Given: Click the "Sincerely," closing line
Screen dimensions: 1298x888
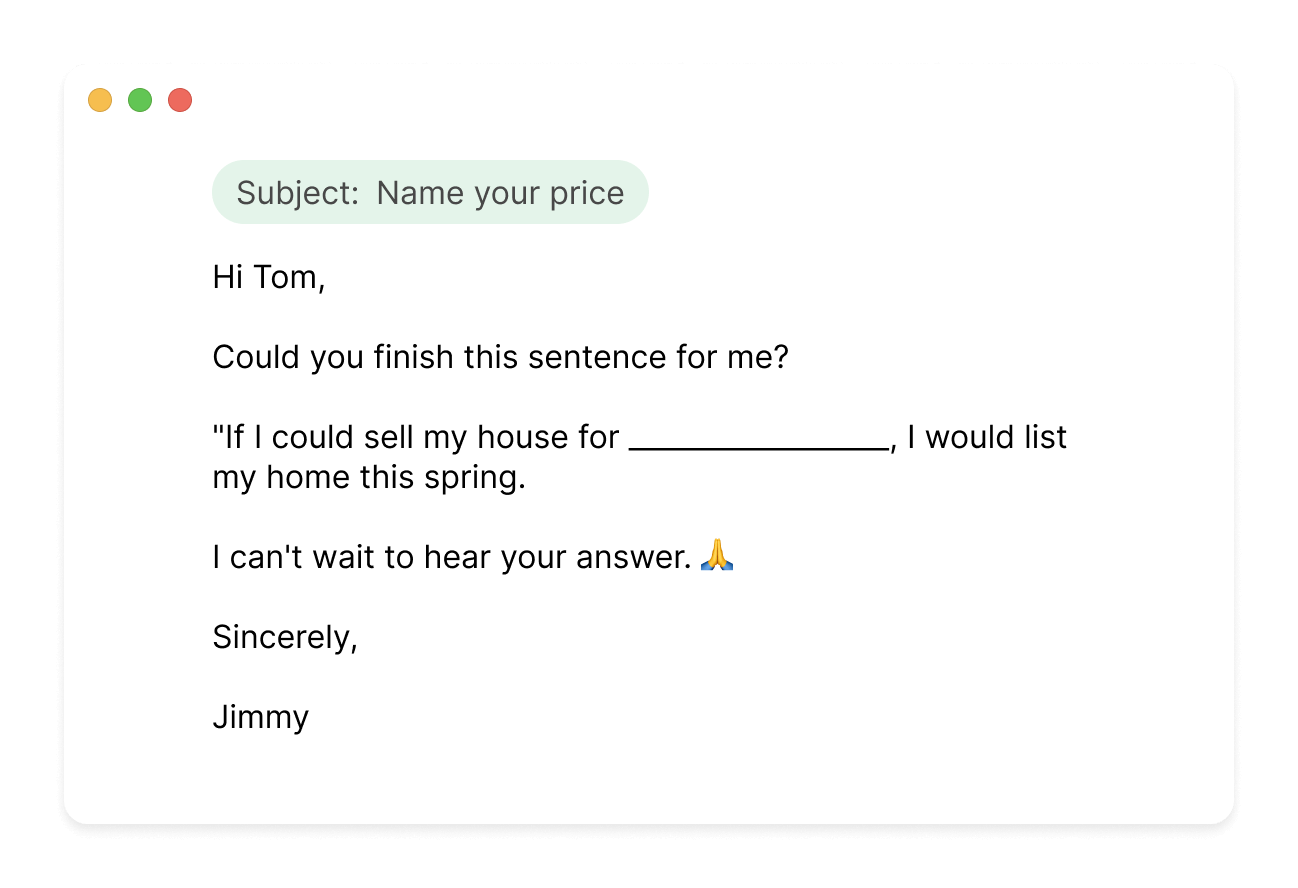Looking at the screenshot, I should click(x=285, y=637).
